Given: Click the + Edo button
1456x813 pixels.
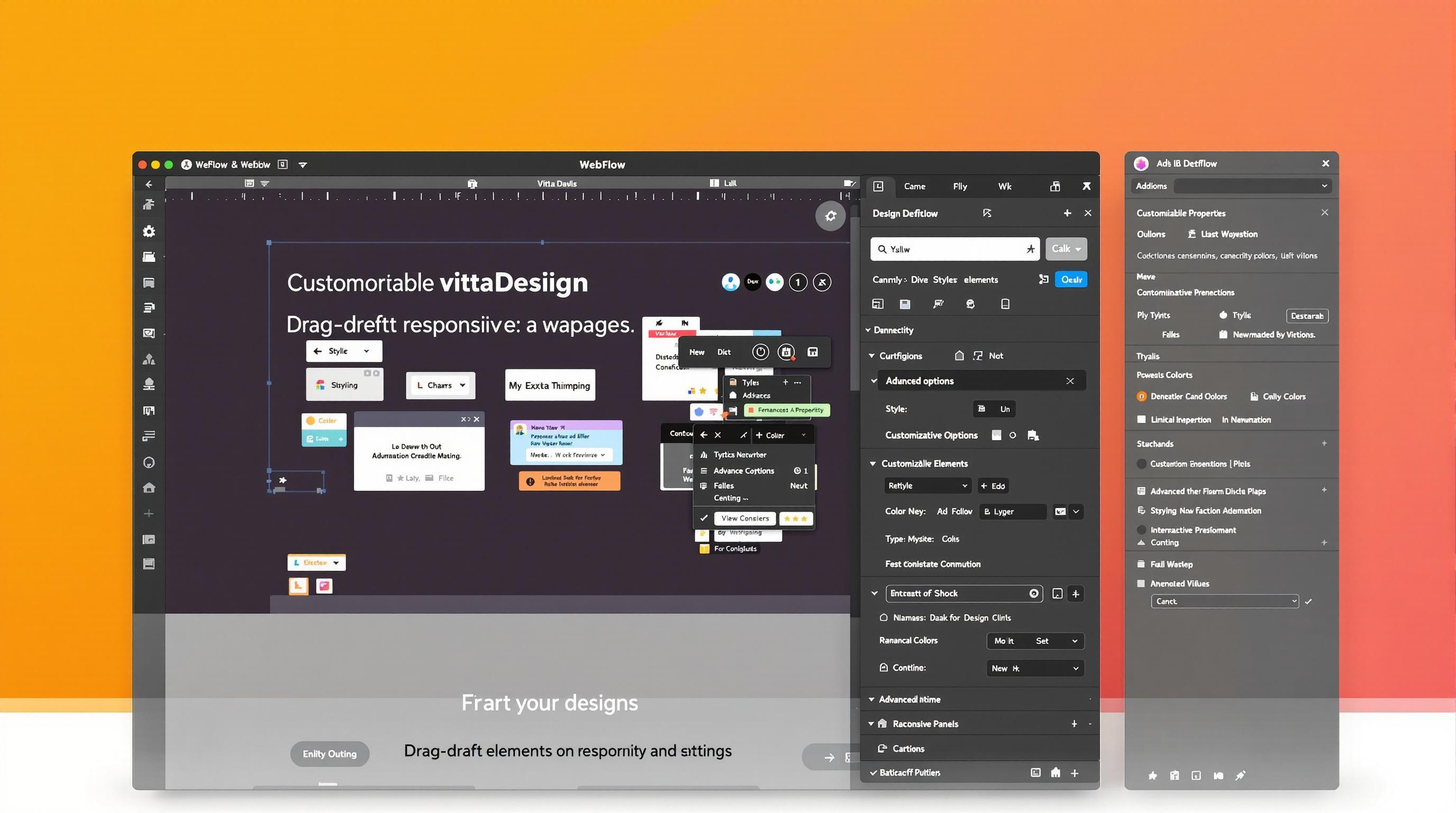Looking at the screenshot, I should [x=993, y=486].
